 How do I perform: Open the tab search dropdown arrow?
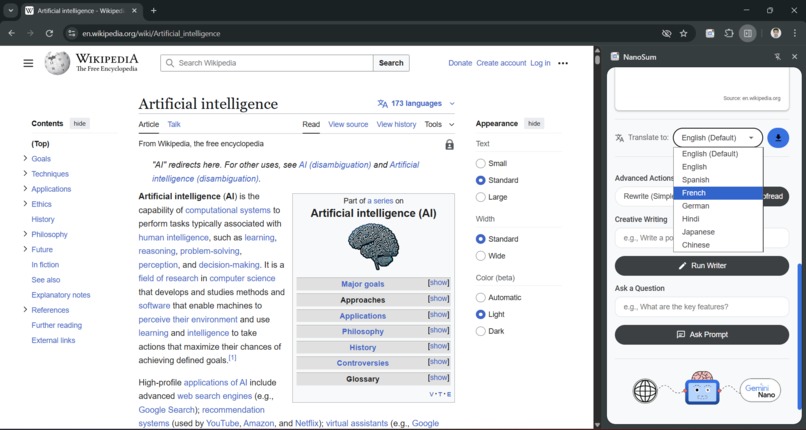[10, 10]
